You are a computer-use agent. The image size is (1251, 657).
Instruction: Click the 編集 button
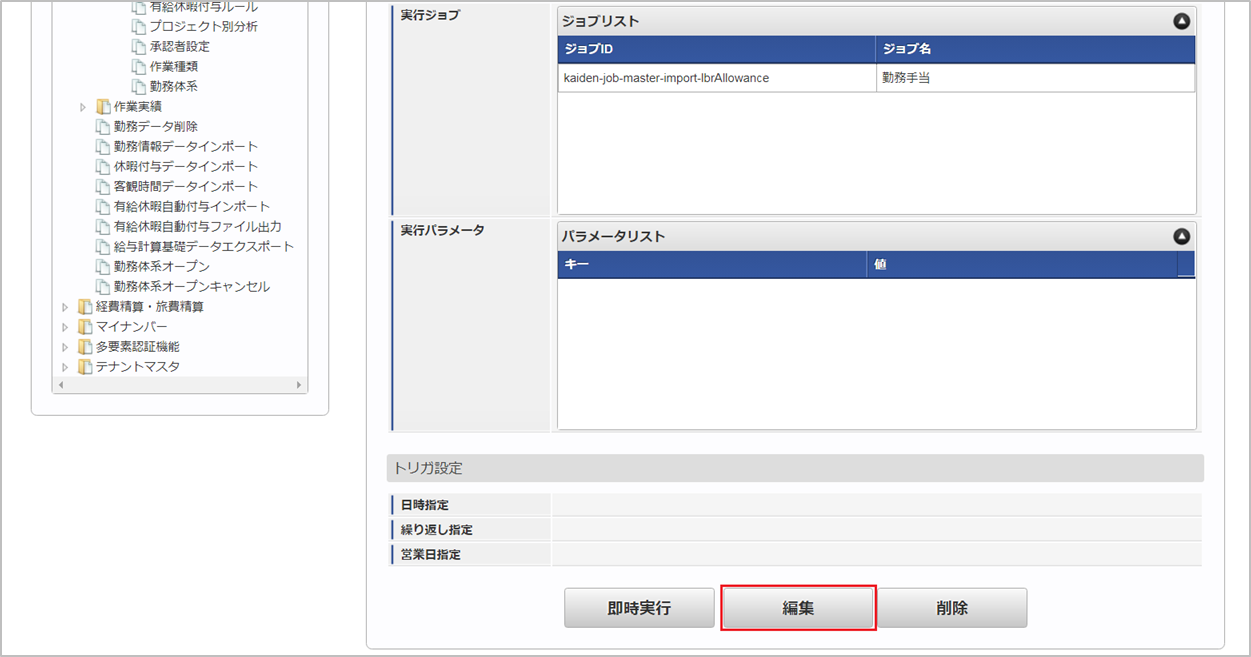pos(798,608)
